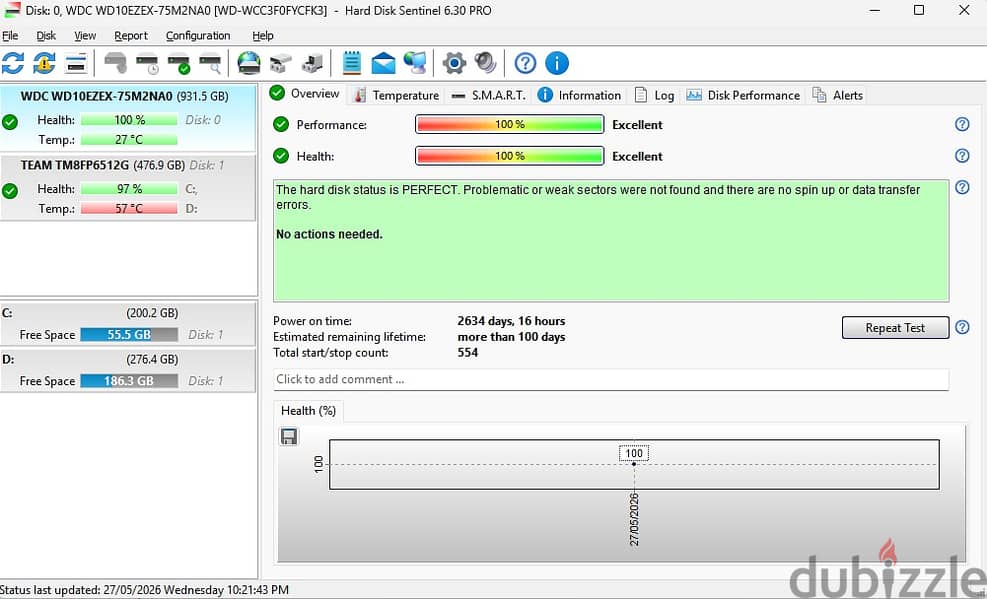Click the TEAM disk 57 °C temperature bar
This screenshot has width=987, height=599.
pyautogui.click(x=129, y=208)
